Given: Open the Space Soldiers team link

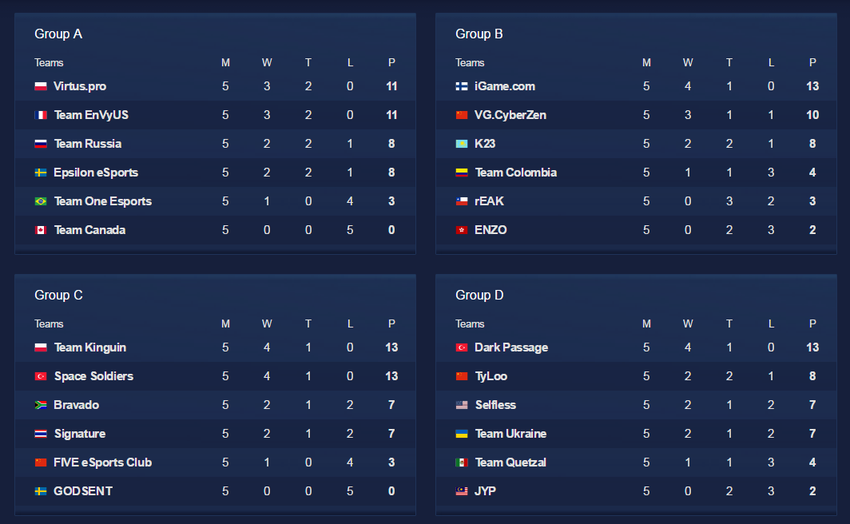Looking at the screenshot, I should coord(94,376).
